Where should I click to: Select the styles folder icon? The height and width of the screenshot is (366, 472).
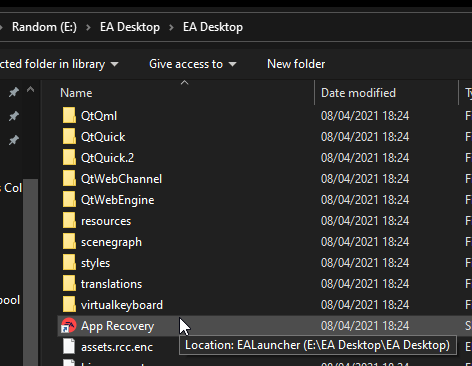[x=69, y=263]
